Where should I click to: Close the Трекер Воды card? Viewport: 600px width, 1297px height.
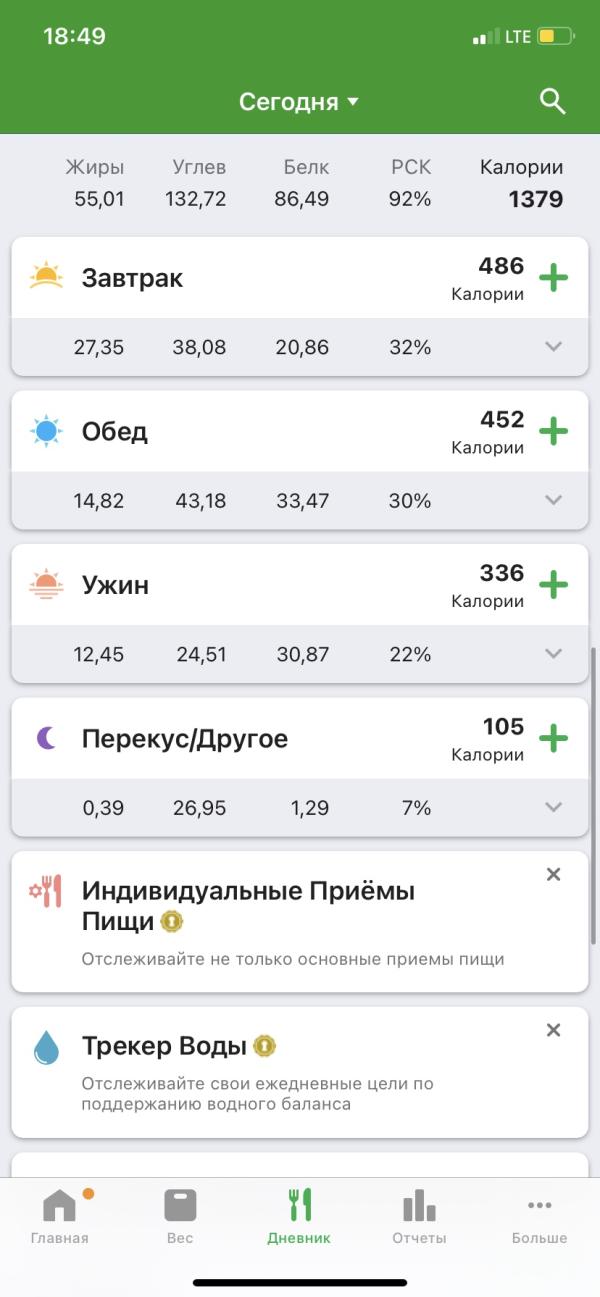(x=553, y=1030)
